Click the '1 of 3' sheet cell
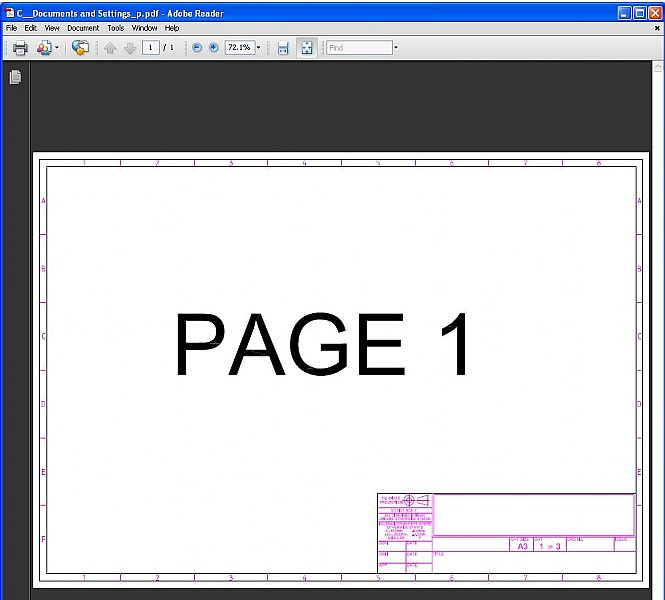Viewport: 665px width, 600px height. click(550, 546)
